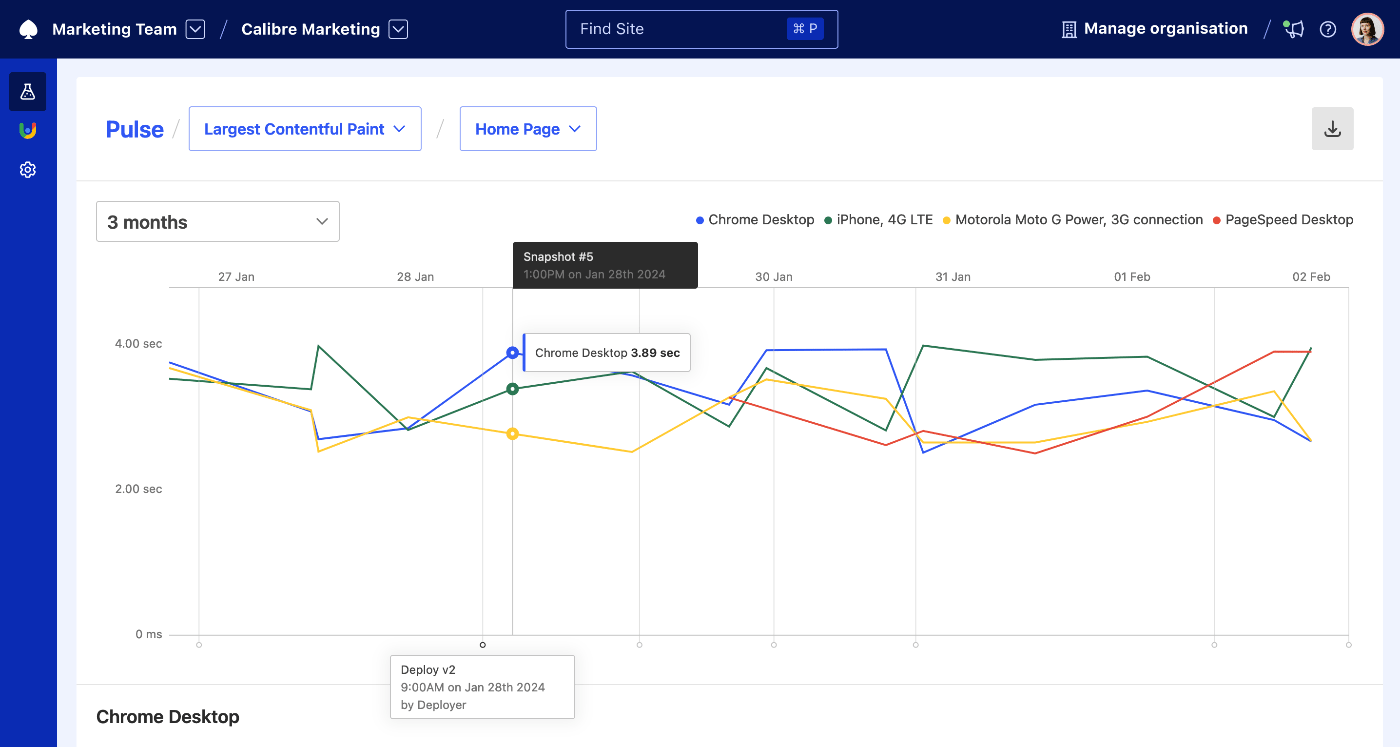Click the download chart icon

click(1332, 128)
